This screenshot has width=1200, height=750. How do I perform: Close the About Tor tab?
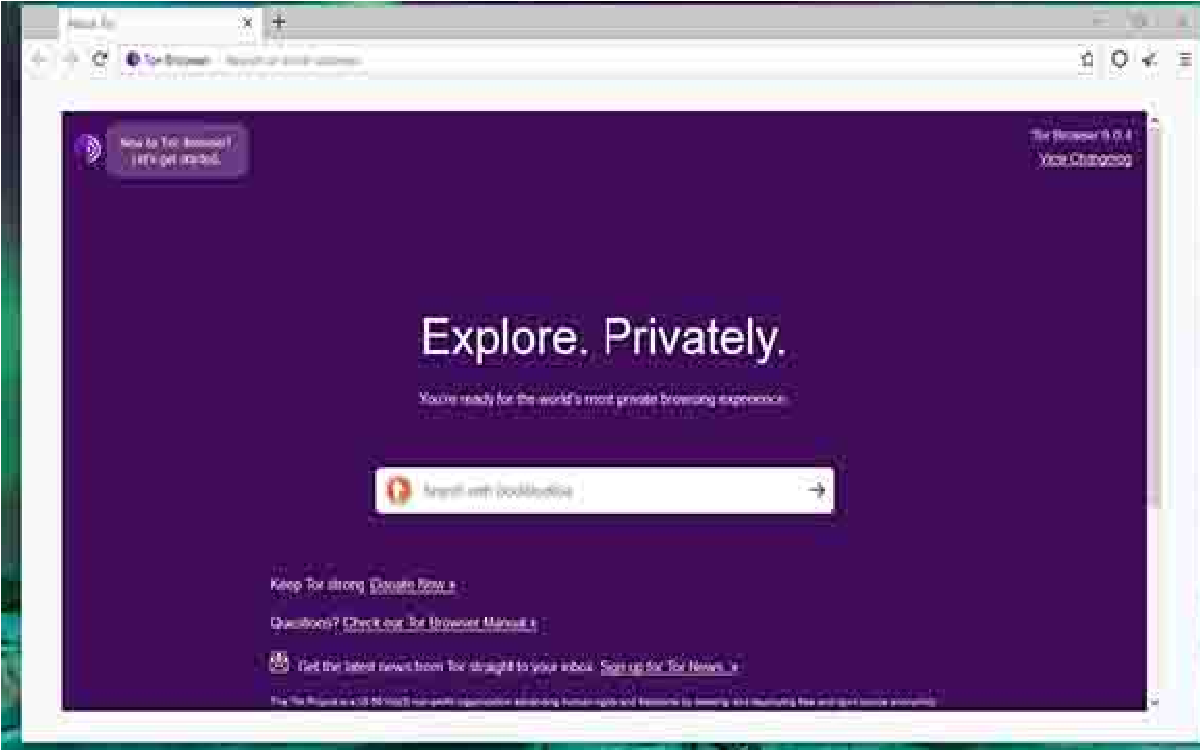pyautogui.click(x=248, y=21)
